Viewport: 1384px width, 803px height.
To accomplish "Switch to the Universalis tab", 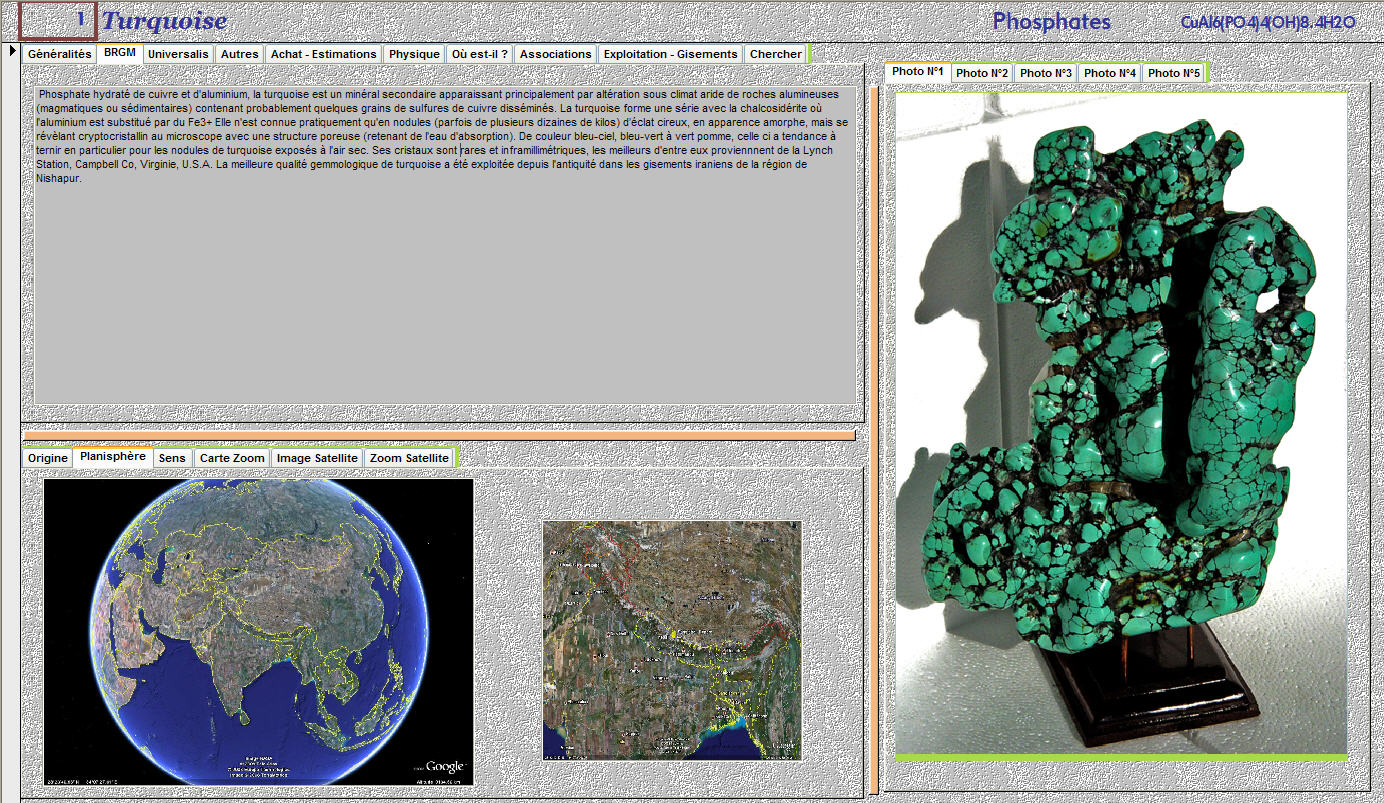I will 178,54.
